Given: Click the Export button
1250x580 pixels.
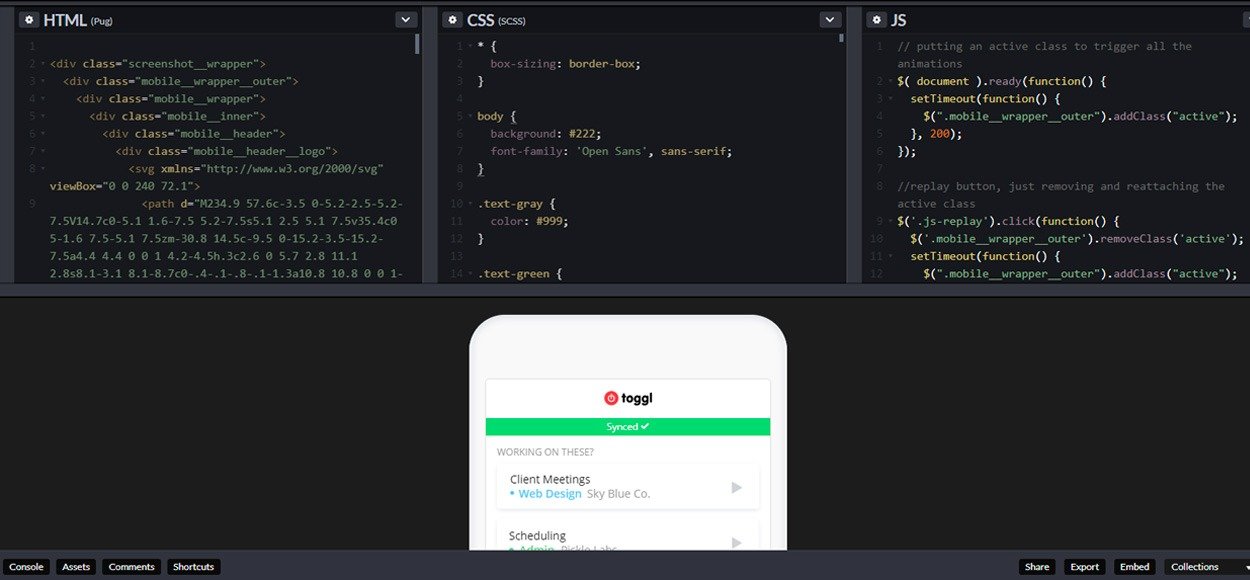Looking at the screenshot, I should click(x=1085, y=567).
